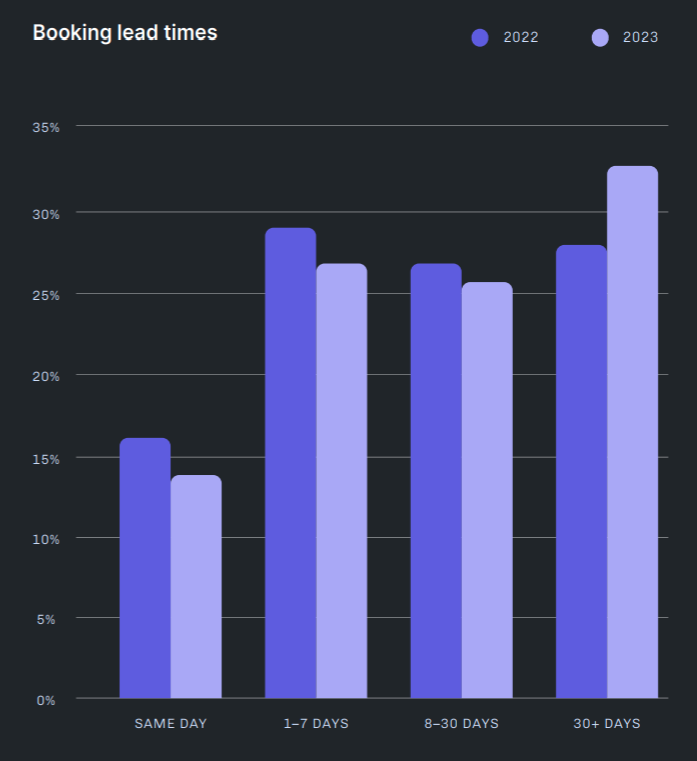Select the 2023 1–7 Days bar
697x761 pixels.
(342, 481)
